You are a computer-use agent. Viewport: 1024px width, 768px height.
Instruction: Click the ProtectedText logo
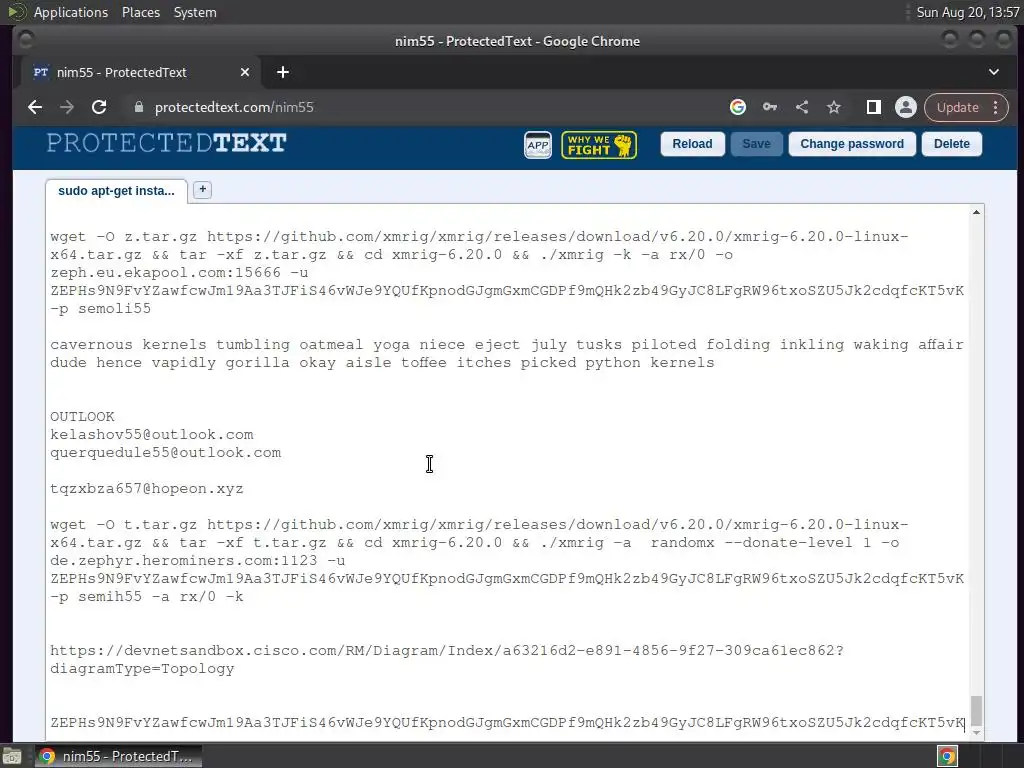pyautogui.click(x=167, y=143)
